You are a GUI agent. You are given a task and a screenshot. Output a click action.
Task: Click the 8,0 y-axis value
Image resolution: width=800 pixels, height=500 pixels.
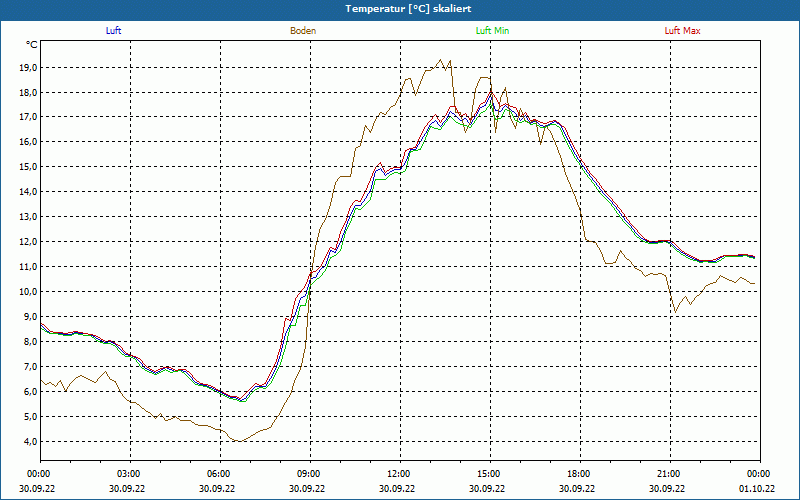point(31,341)
